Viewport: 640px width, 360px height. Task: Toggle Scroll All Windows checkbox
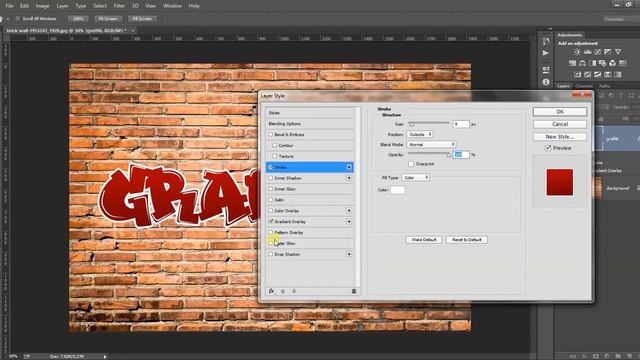click(18, 19)
